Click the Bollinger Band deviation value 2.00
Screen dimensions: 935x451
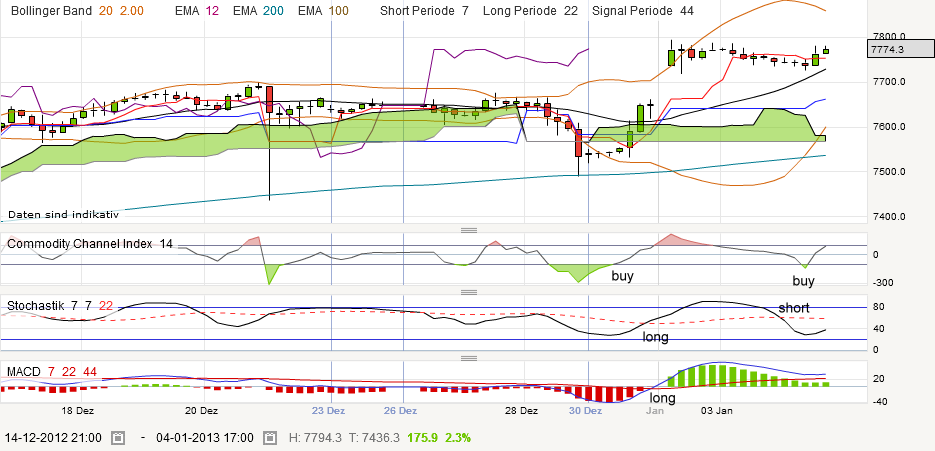[131, 11]
